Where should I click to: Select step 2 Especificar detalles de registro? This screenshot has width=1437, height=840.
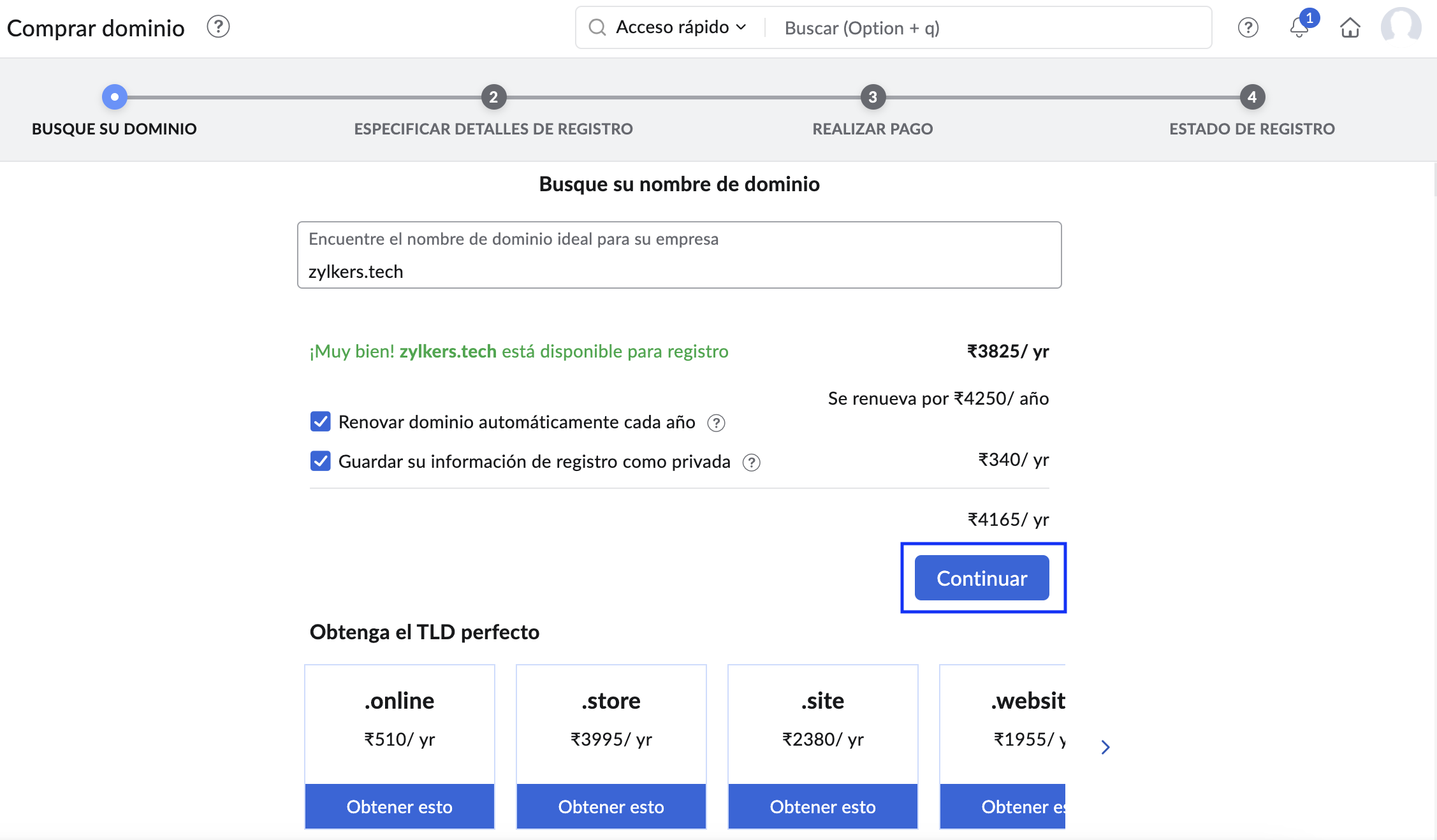pyautogui.click(x=493, y=98)
